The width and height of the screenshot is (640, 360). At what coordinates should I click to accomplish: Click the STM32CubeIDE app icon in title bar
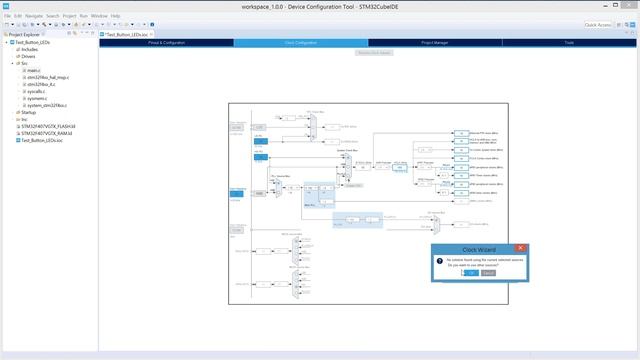point(6,6)
